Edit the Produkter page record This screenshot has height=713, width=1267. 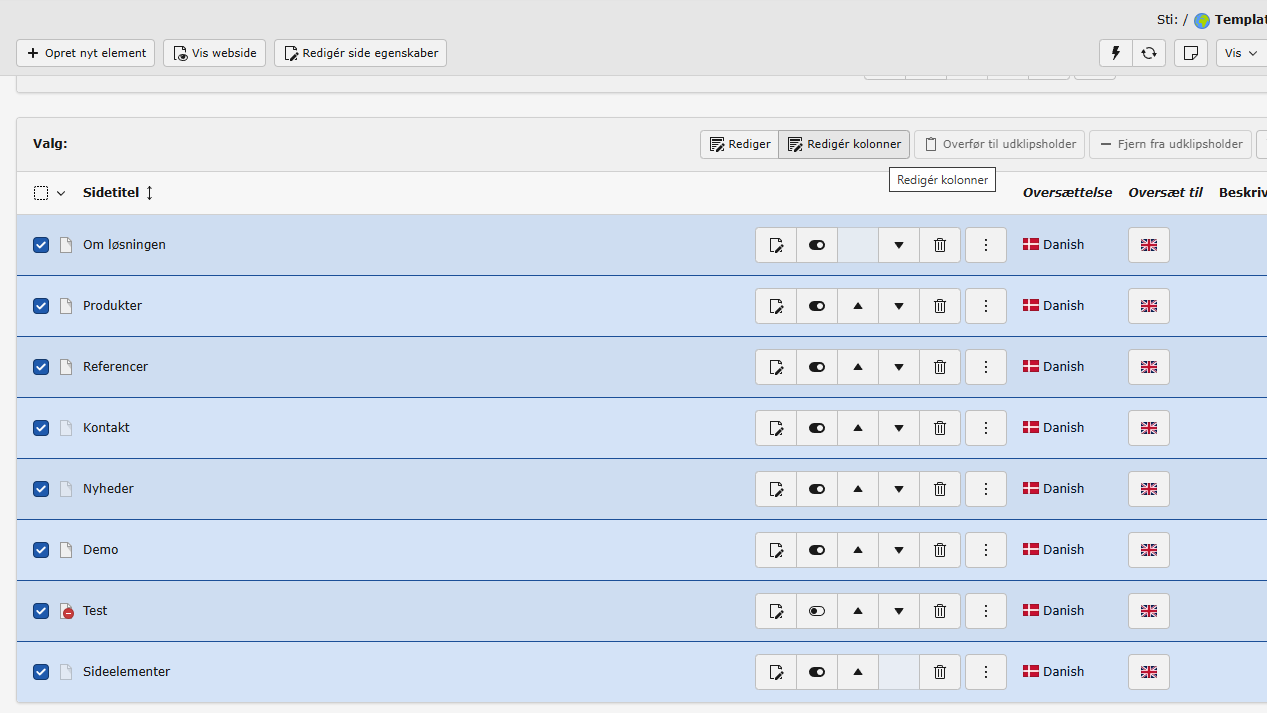click(x=776, y=306)
